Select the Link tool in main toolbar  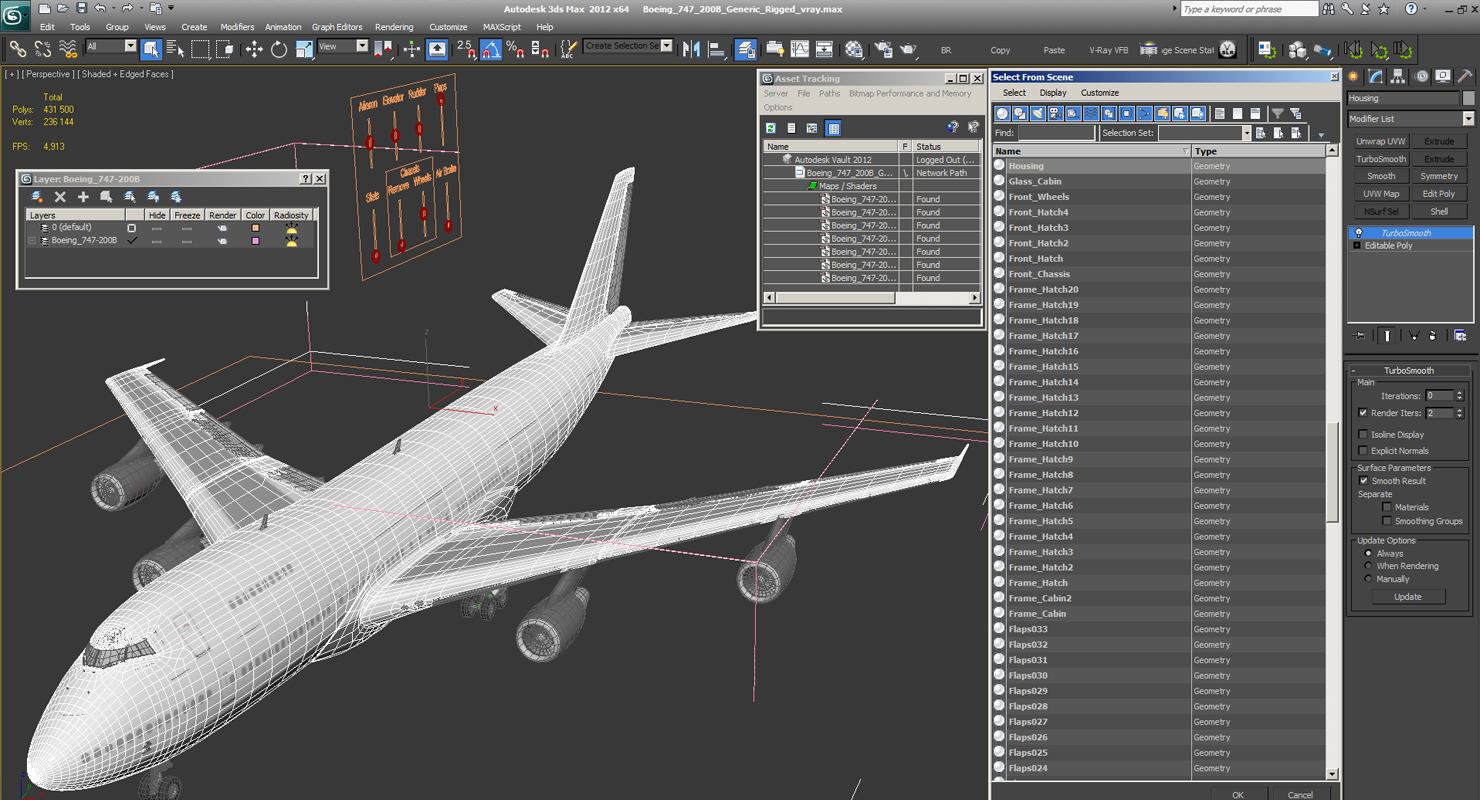(x=17, y=48)
